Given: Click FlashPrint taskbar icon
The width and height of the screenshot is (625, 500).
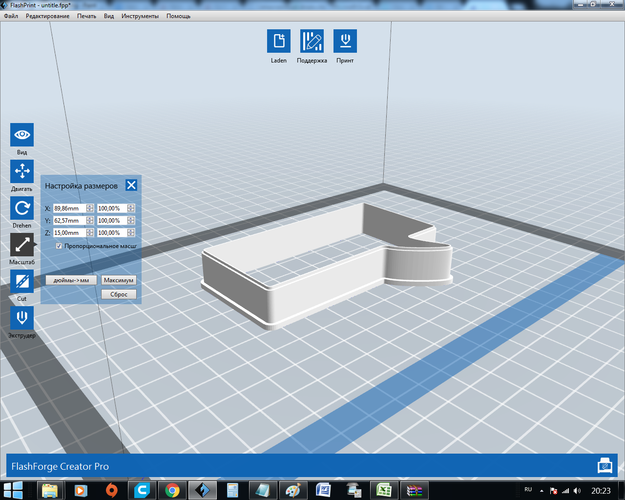Looking at the screenshot, I should [x=202, y=490].
